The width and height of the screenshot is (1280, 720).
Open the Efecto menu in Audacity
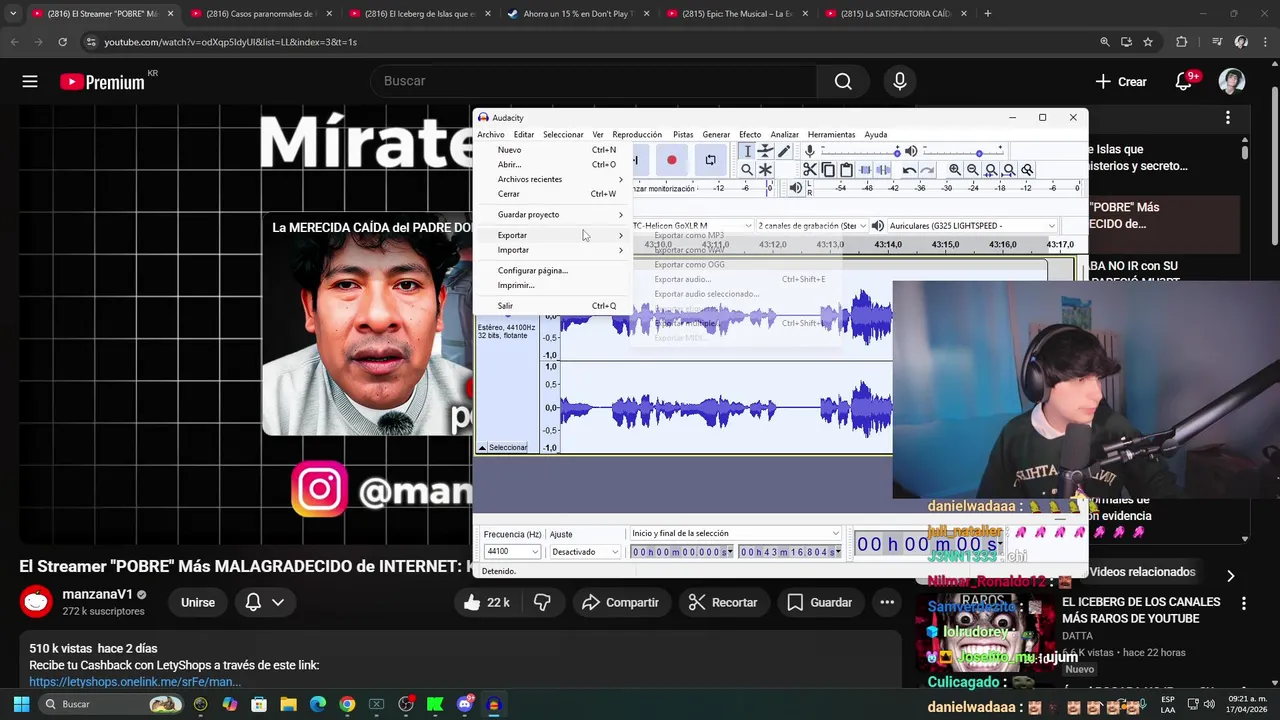(x=750, y=134)
